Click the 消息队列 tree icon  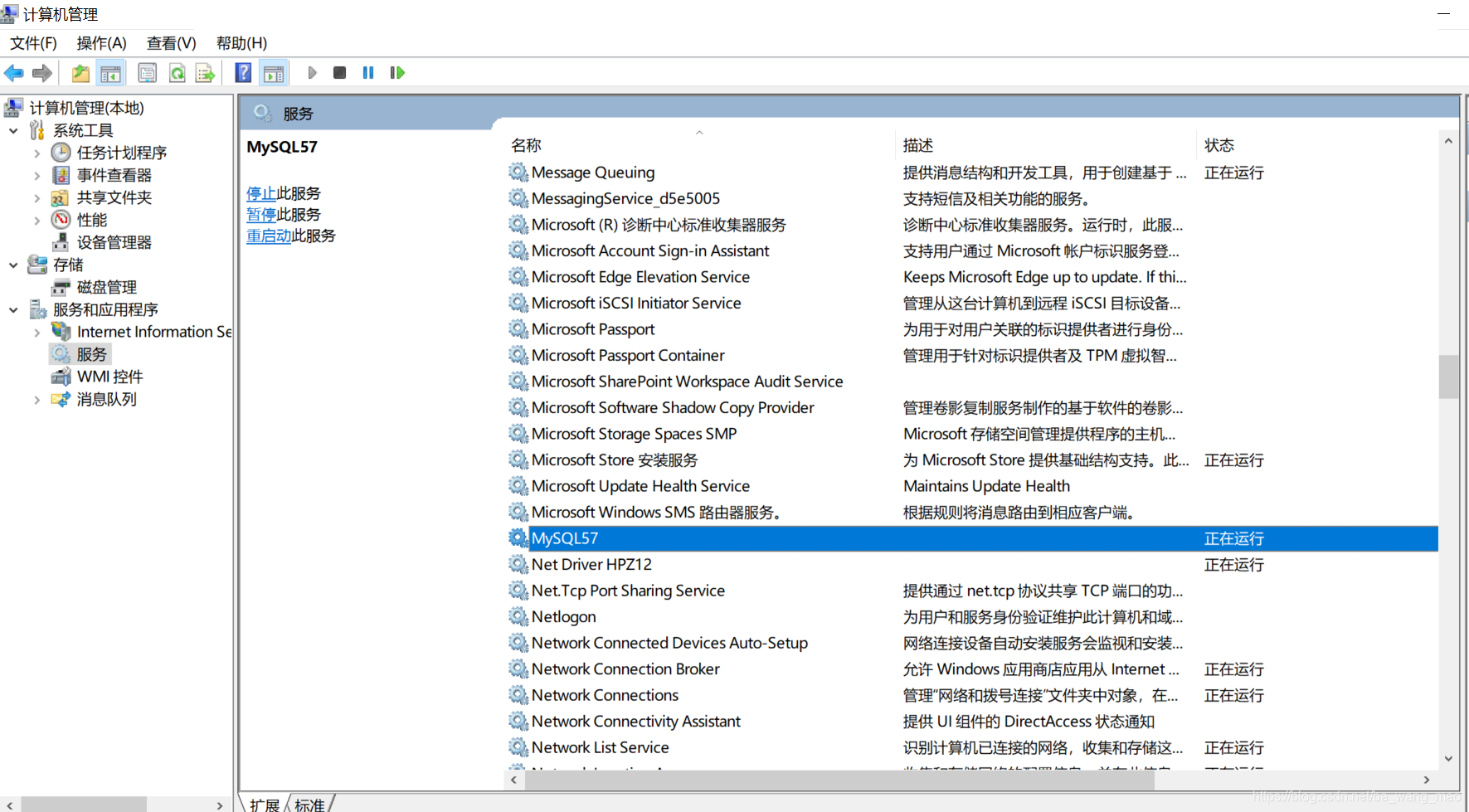pos(61,399)
